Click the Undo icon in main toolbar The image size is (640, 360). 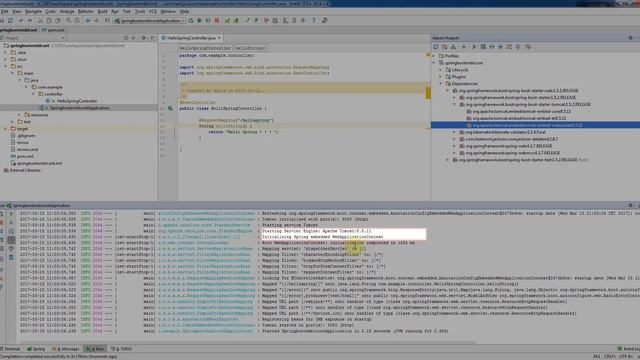point(21,20)
